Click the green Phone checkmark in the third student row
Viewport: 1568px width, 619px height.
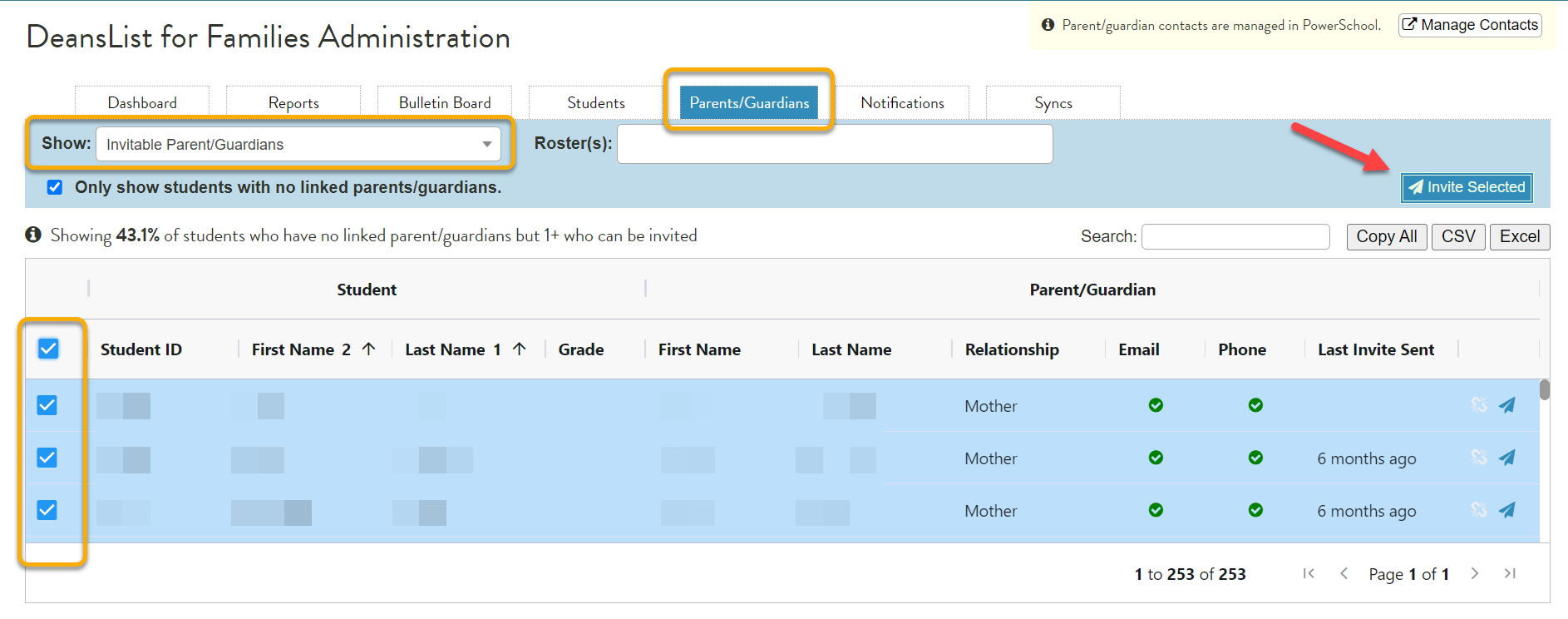(x=1255, y=510)
